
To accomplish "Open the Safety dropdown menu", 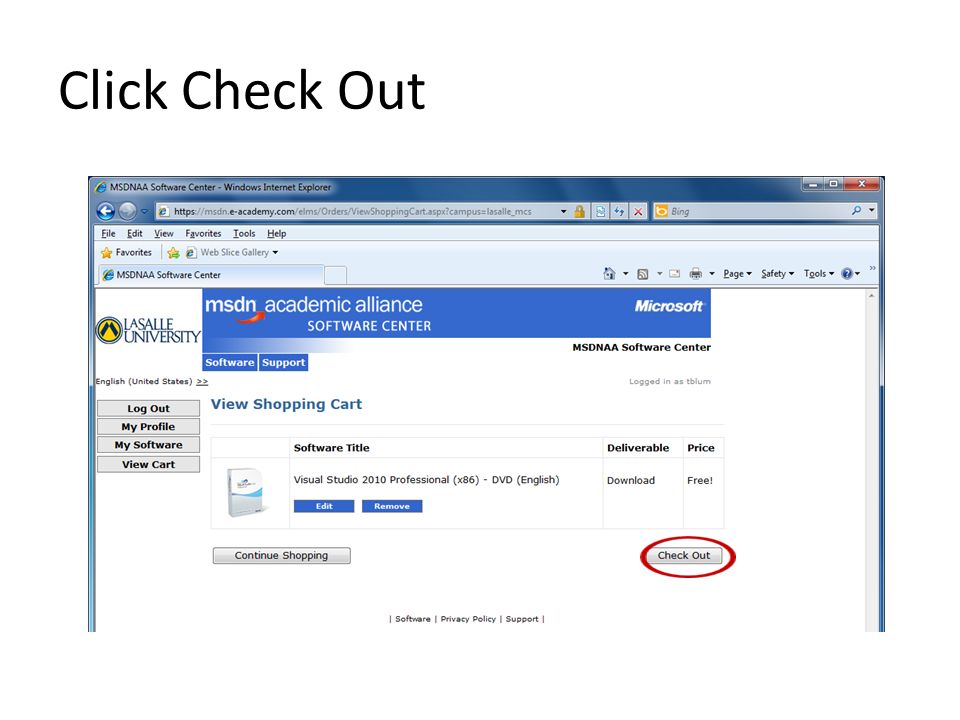I will click(778, 274).
